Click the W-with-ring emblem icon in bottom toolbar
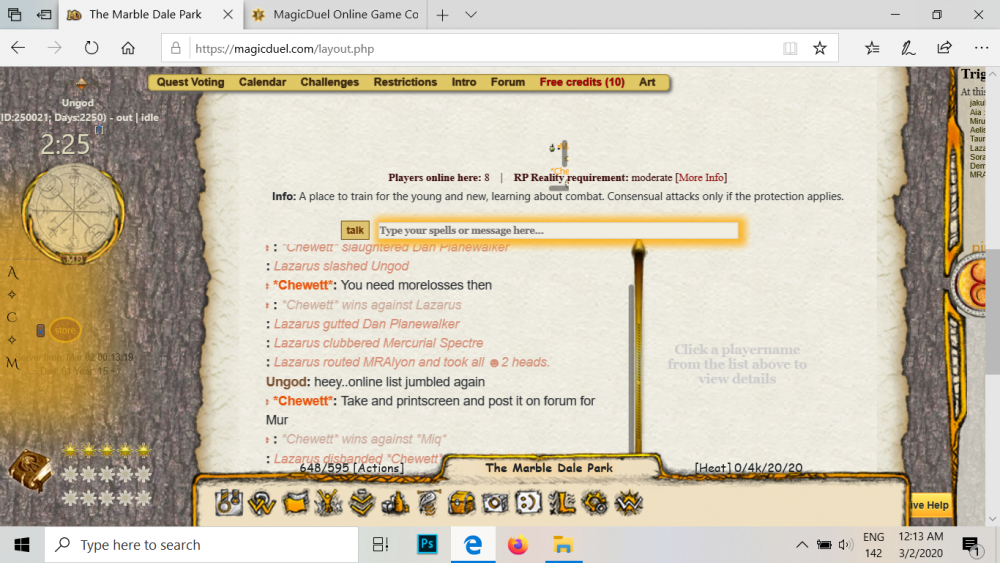Image resolution: width=1000 pixels, height=563 pixels. click(261, 503)
